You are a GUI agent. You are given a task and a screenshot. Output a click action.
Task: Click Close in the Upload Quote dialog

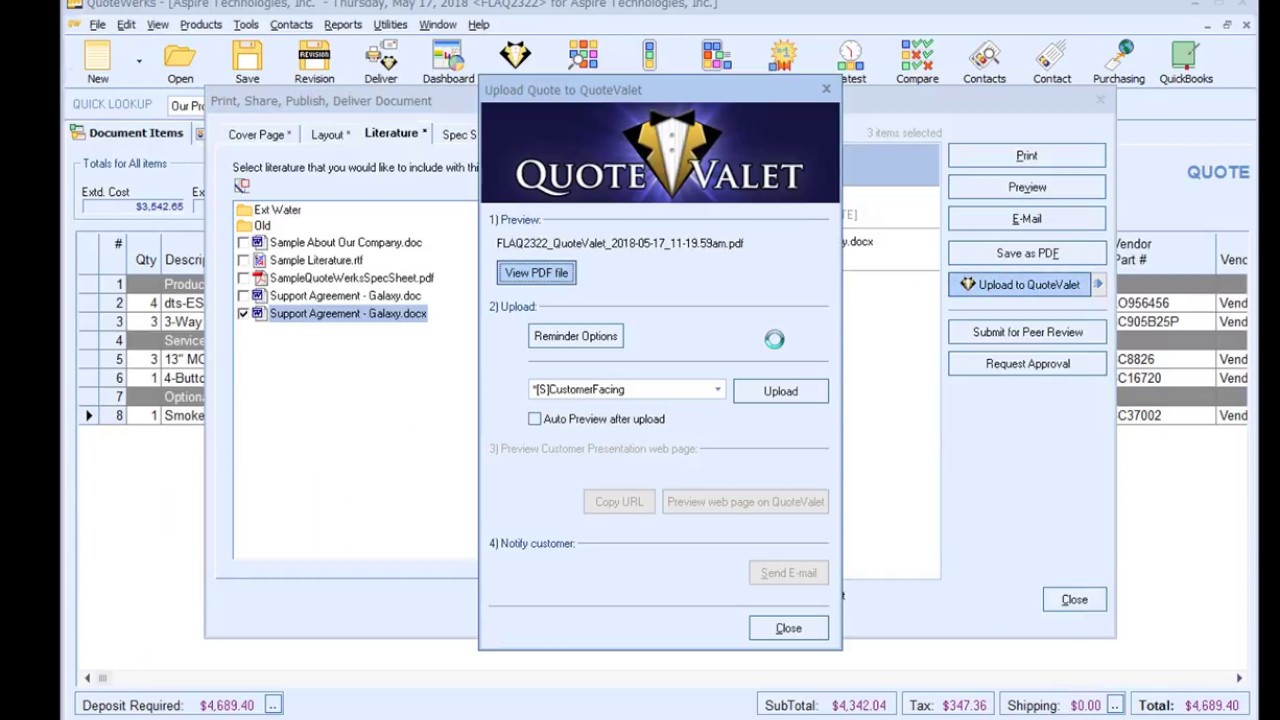(789, 628)
